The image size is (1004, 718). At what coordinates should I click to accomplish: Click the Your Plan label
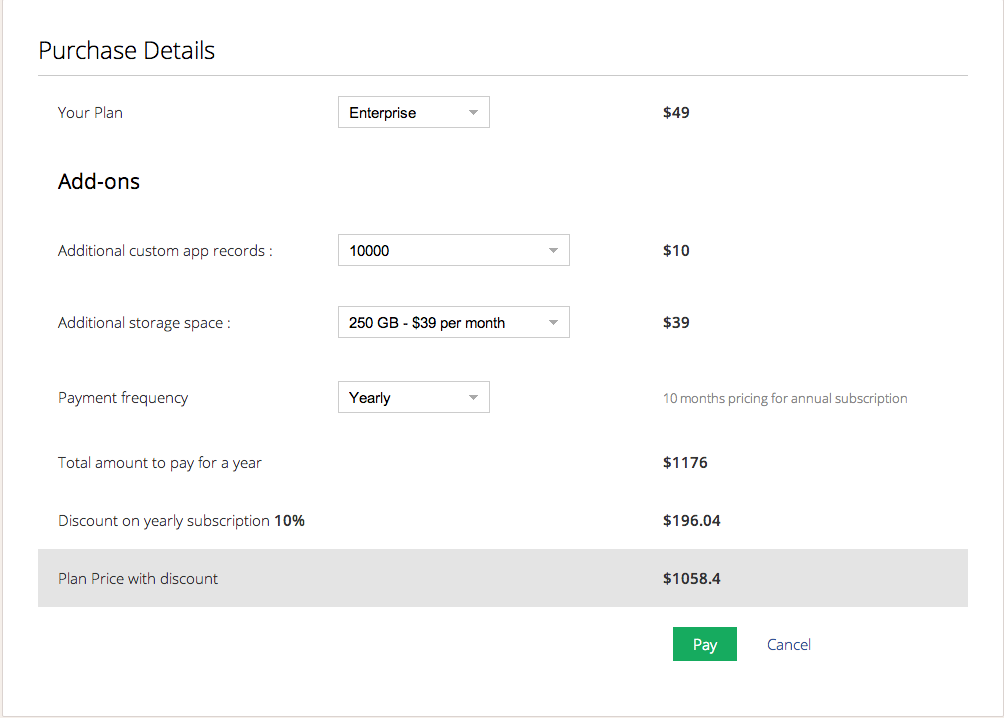pyautogui.click(x=90, y=113)
